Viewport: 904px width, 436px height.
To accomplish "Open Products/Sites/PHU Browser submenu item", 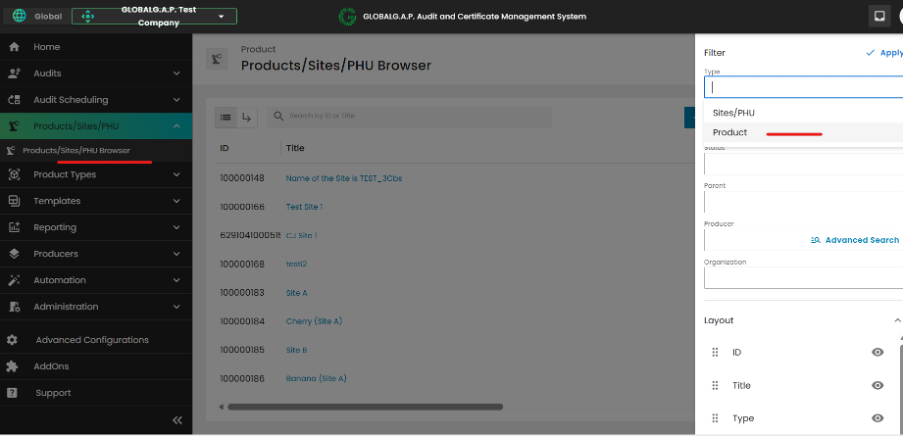I will pos(76,150).
